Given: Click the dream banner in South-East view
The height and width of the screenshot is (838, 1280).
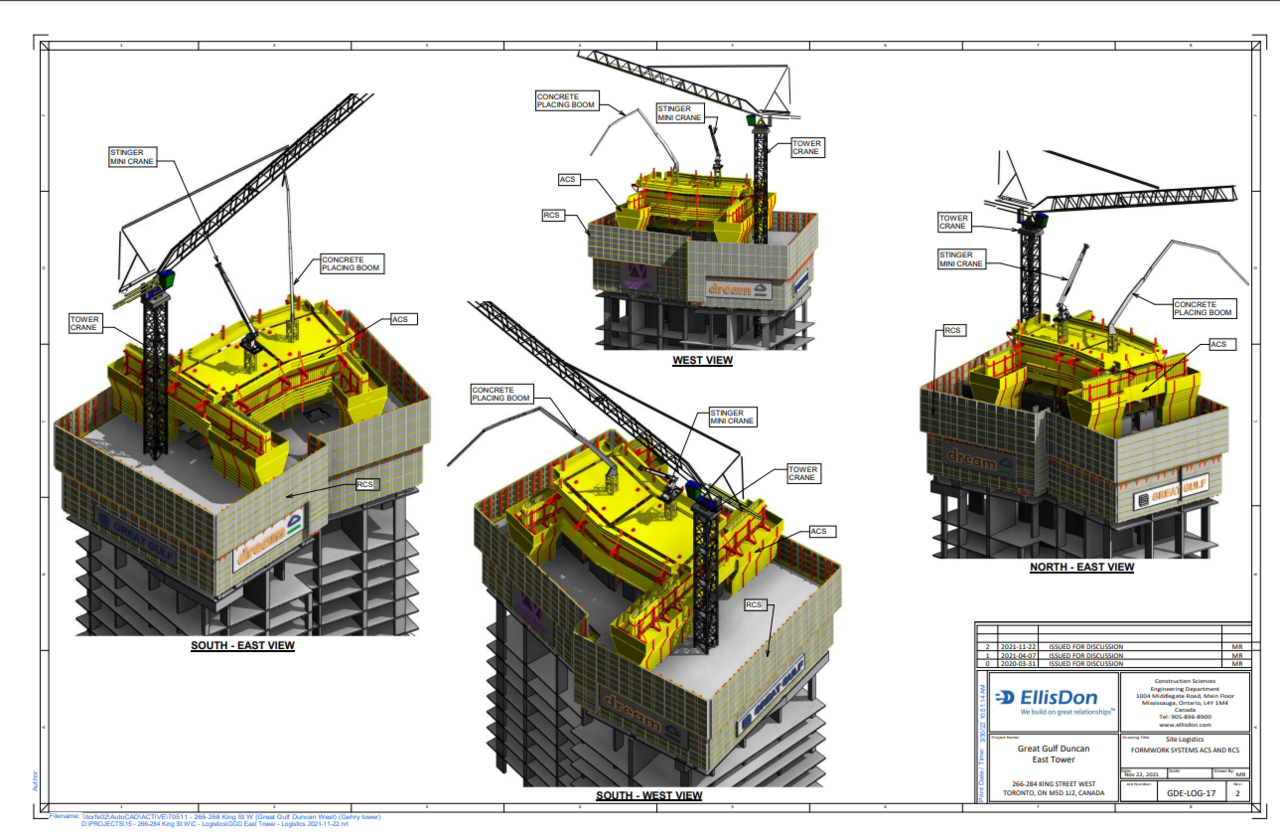Looking at the screenshot, I should [x=269, y=540].
